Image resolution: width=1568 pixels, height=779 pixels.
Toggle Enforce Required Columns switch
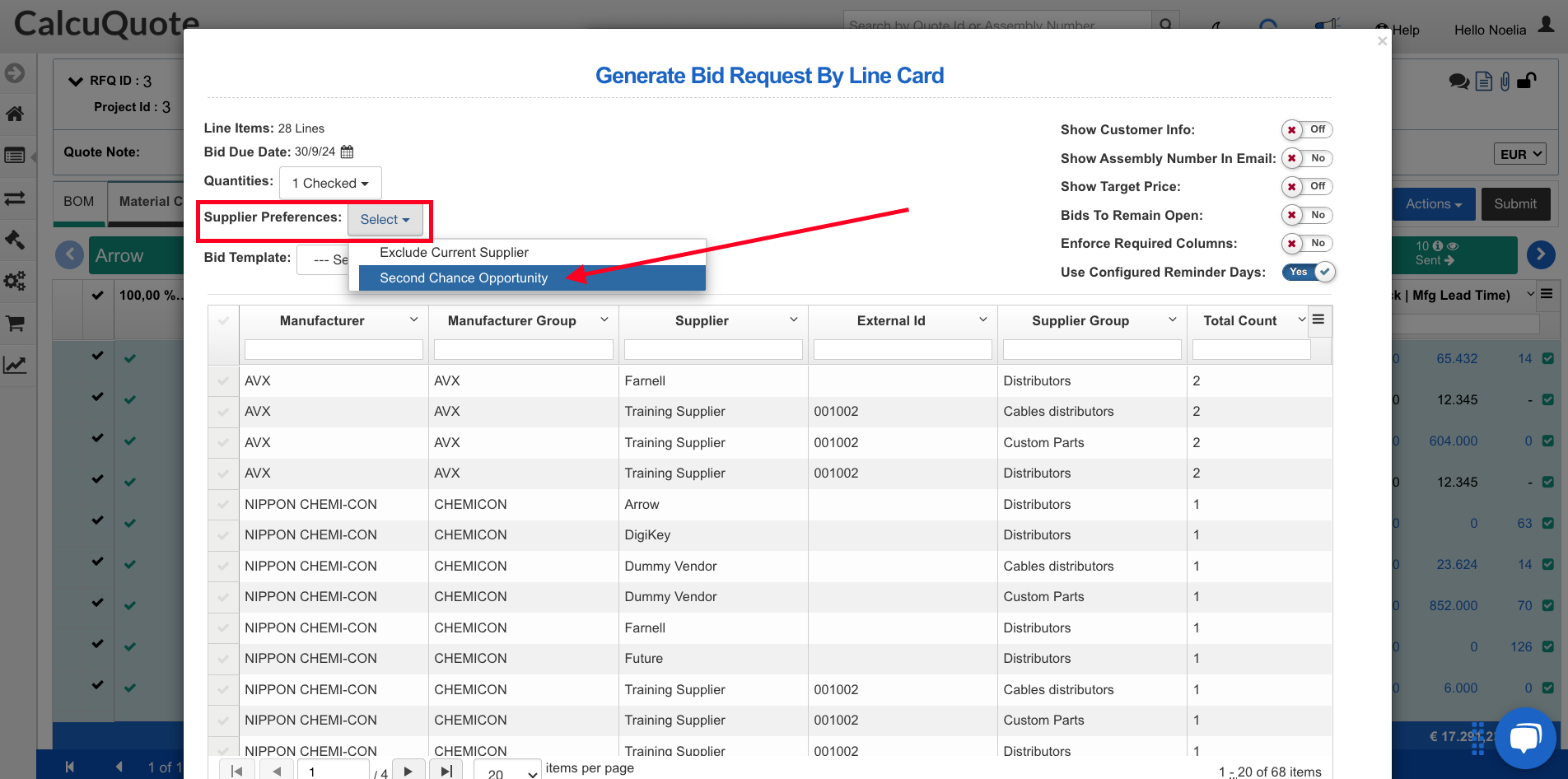point(1307,244)
